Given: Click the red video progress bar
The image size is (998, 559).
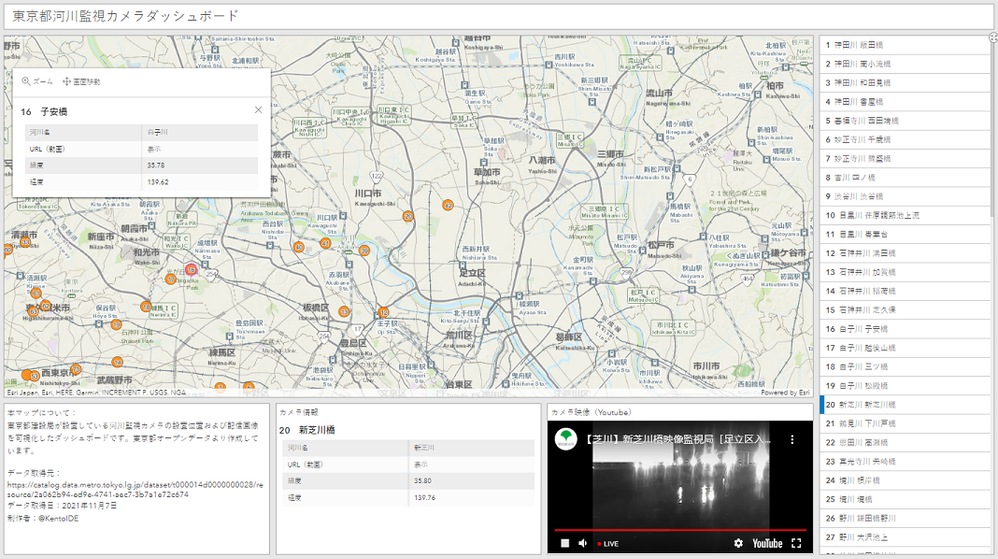Looking at the screenshot, I should coord(680,530).
